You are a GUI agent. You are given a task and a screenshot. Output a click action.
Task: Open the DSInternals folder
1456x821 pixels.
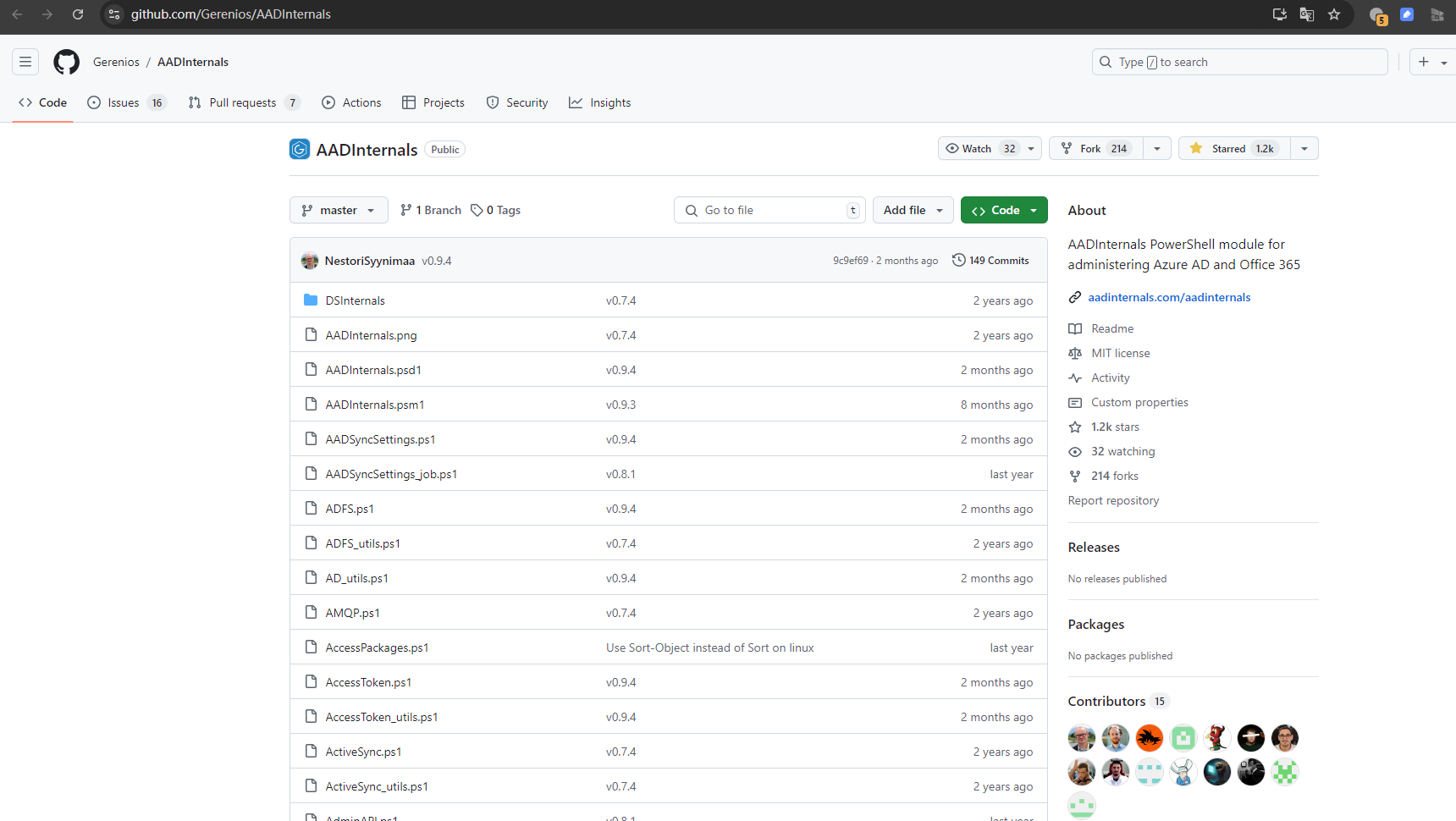pyautogui.click(x=355, y=300)
